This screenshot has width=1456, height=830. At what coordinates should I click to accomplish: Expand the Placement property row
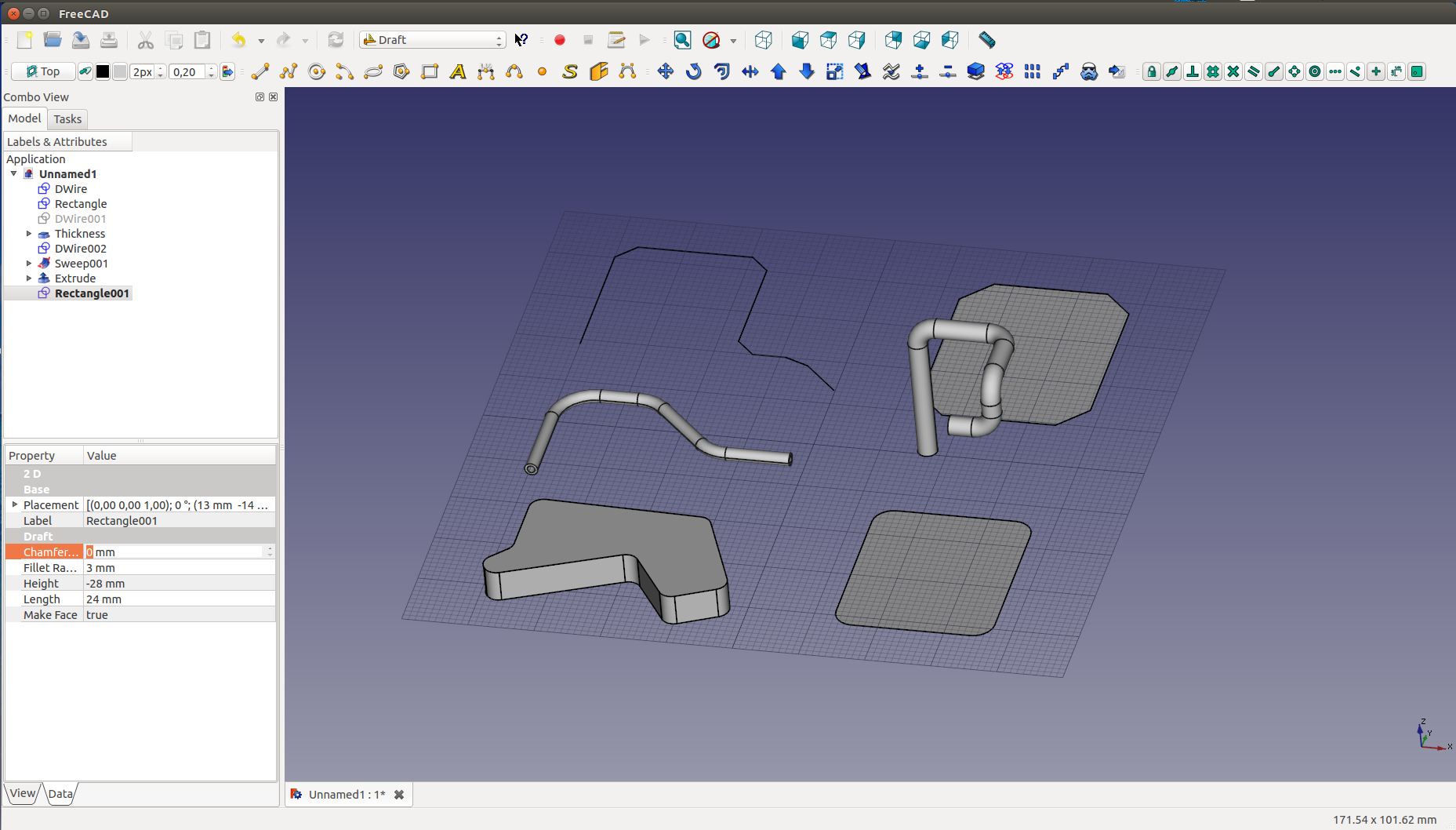[15, 504]
